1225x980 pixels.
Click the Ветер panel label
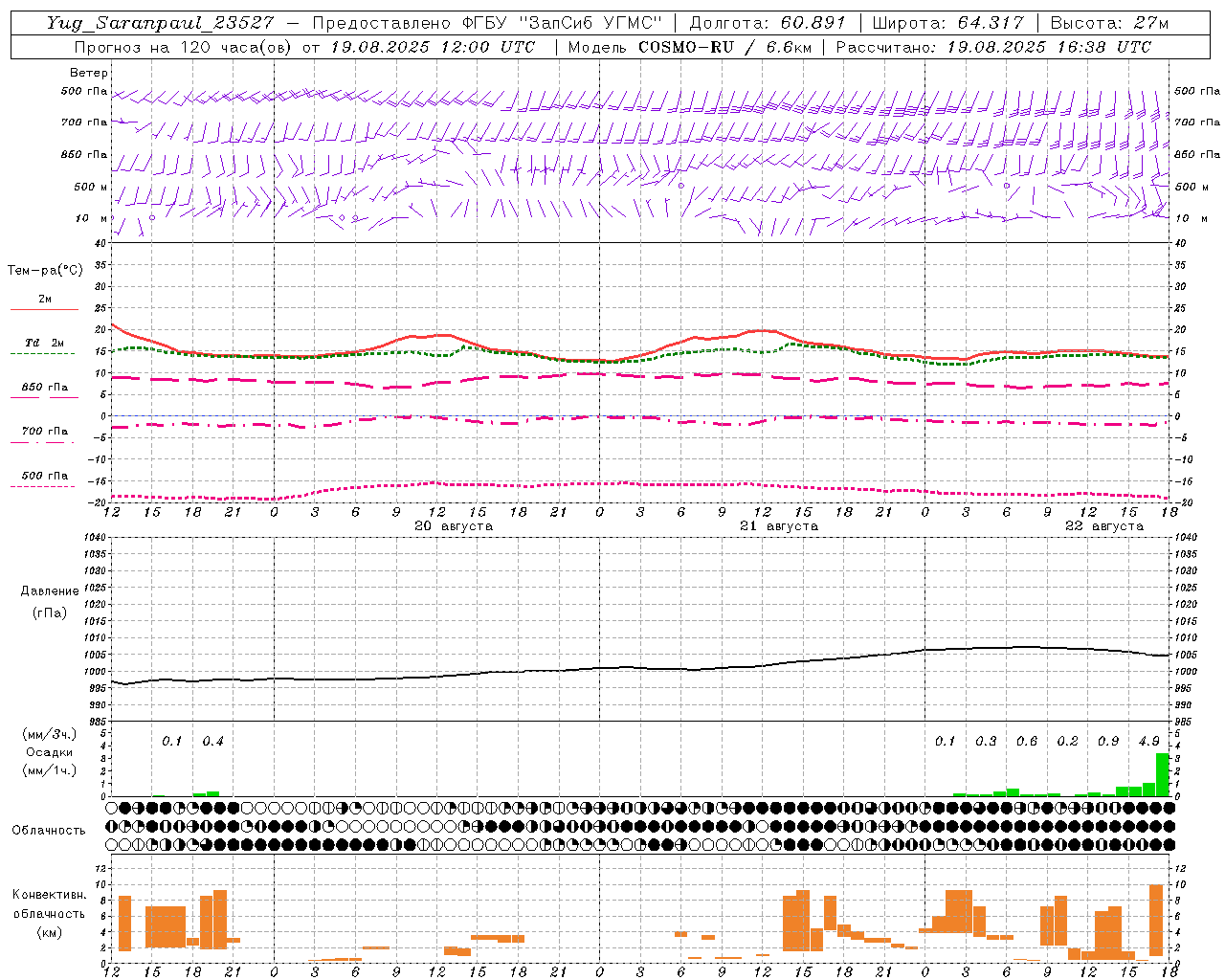(x=89, y=73)
